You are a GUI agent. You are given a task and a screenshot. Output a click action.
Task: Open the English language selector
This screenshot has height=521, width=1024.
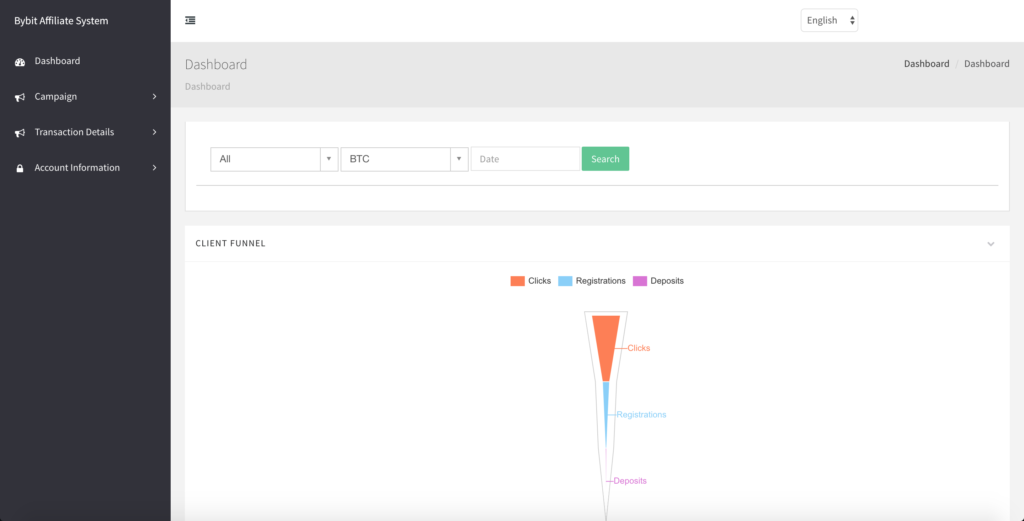829,20
